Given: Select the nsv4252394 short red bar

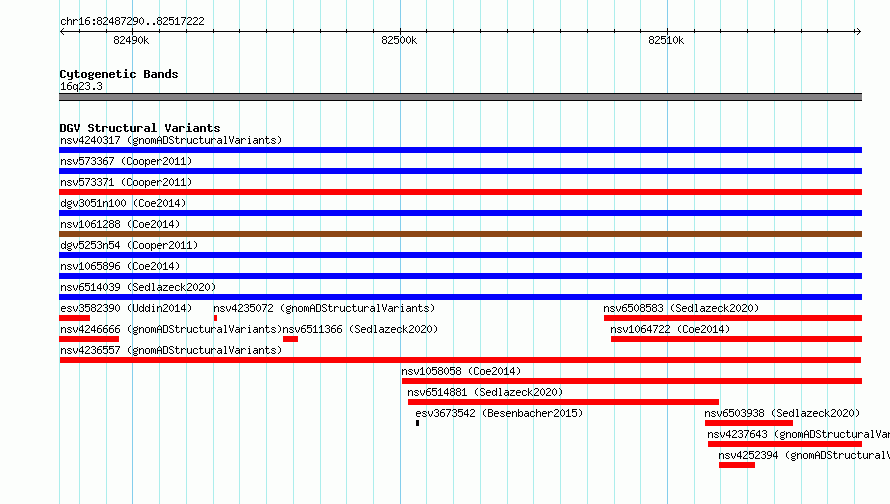Looking at the screenshot, I should point(737,465).
